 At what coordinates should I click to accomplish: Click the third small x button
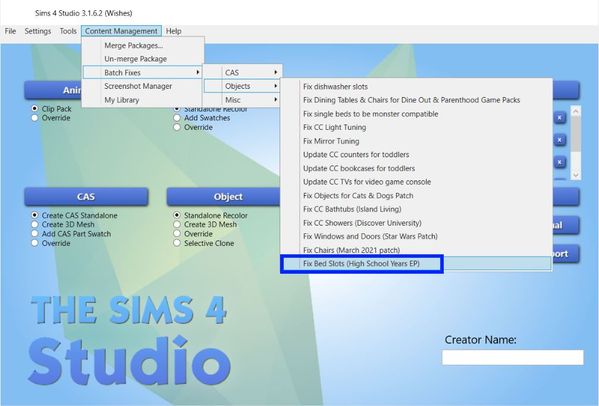(560, 163)
